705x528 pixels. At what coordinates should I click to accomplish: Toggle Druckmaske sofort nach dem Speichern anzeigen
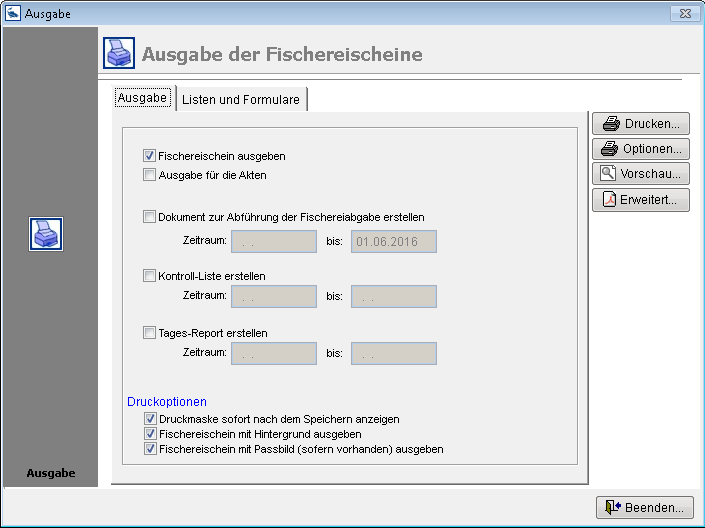coord(150,419)
